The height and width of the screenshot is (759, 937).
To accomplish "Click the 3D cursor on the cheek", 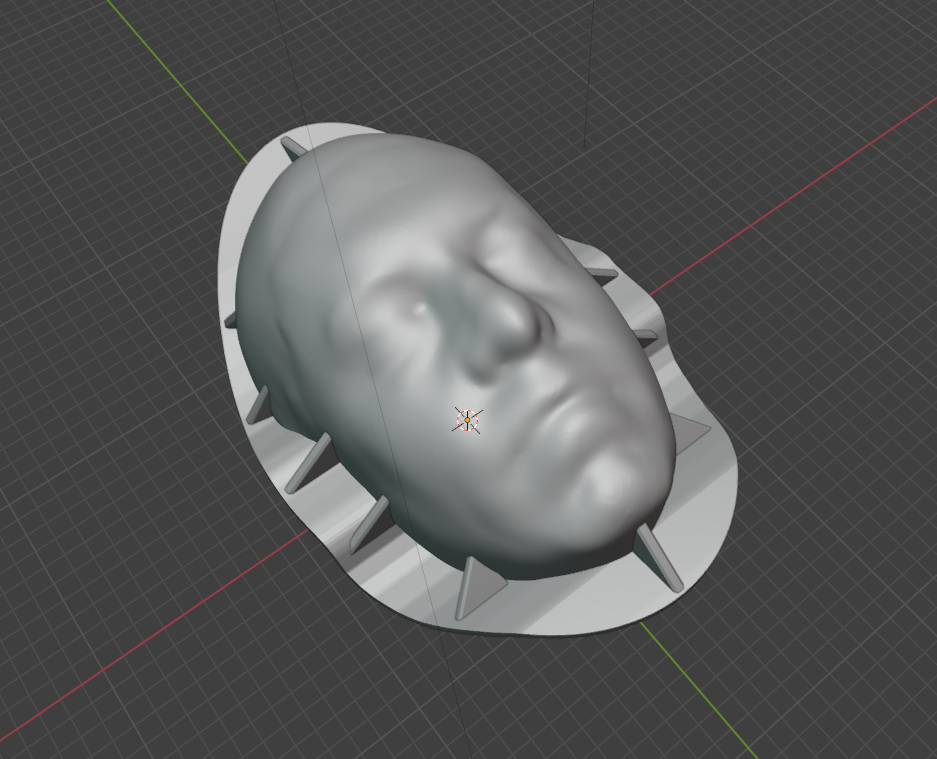I will click(467, 420).
